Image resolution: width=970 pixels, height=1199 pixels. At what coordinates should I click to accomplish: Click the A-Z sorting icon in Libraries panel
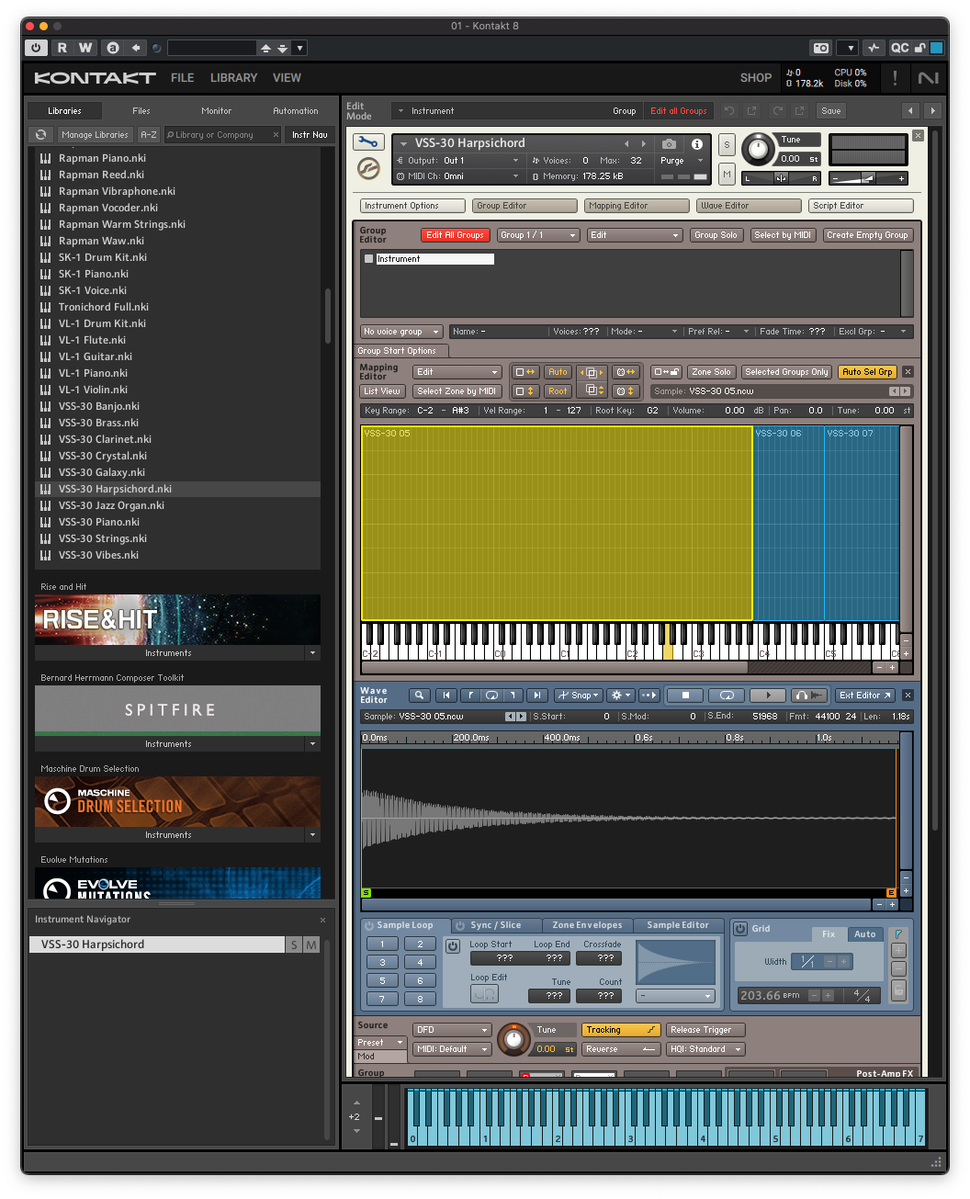148,133
